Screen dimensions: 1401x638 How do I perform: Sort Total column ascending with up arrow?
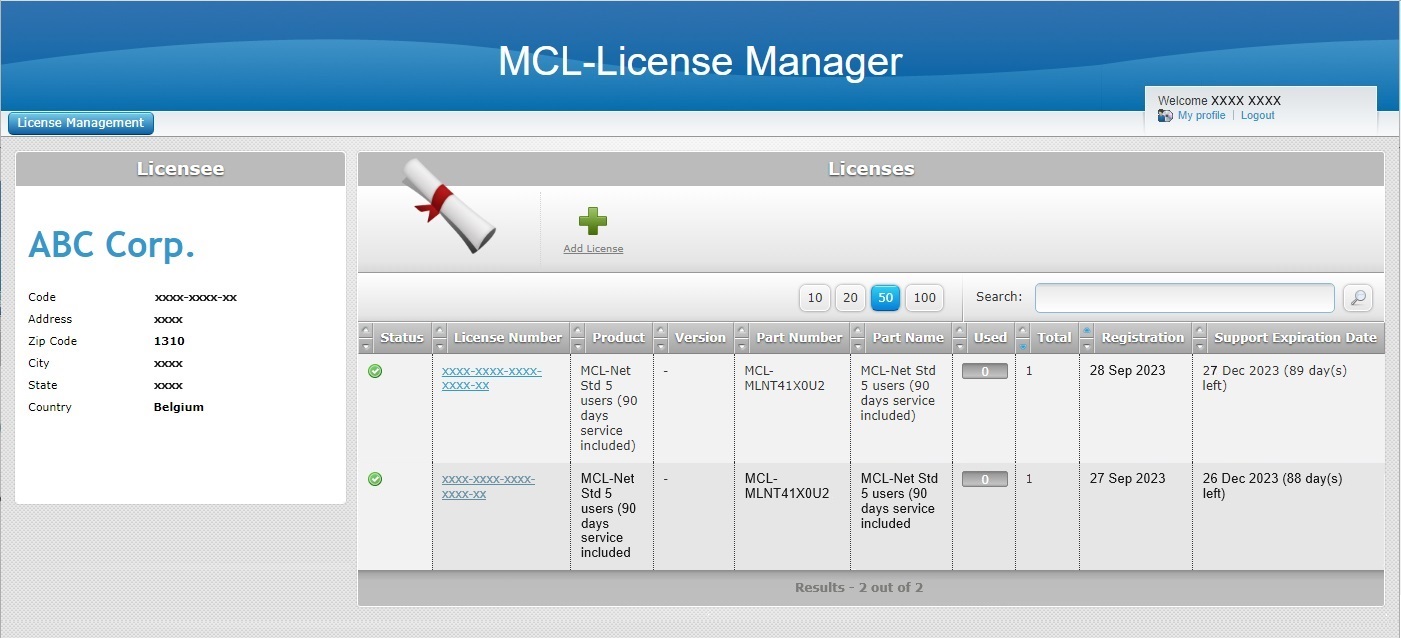pyautogui.click(x=1023, y=330)
